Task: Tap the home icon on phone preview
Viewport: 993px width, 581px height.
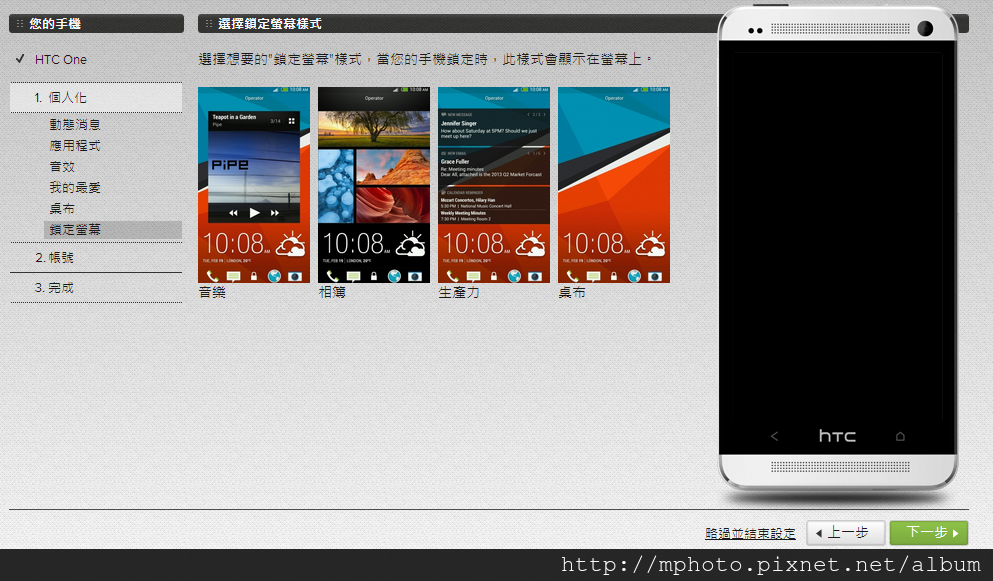Action: (900, 436)
